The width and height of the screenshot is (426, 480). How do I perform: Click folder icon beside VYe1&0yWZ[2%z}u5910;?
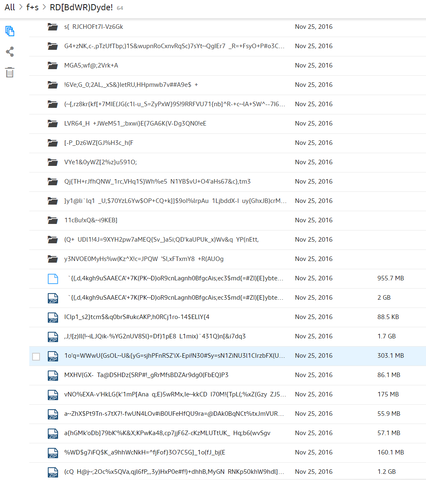tap(53, 162)
